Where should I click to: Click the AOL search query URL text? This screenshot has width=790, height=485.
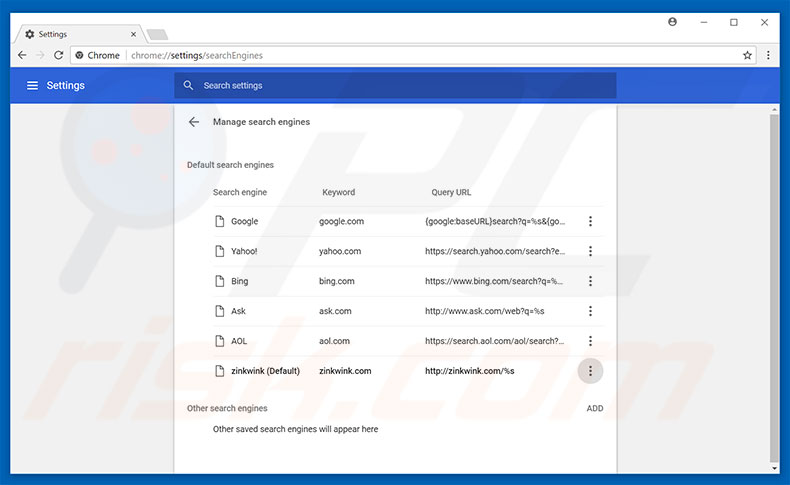pos(494,341)
